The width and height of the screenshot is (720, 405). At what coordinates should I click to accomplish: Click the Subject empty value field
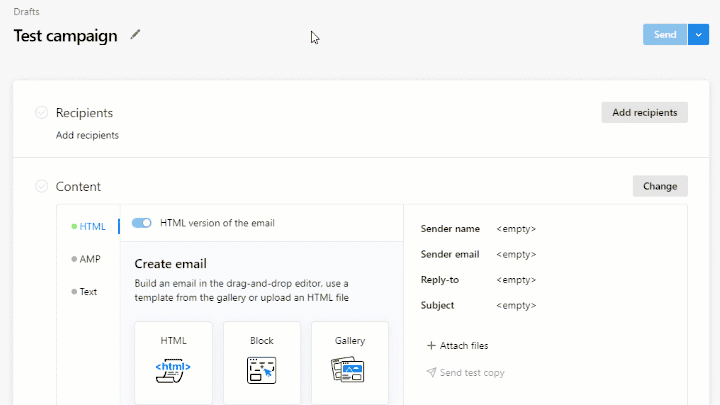516,306
